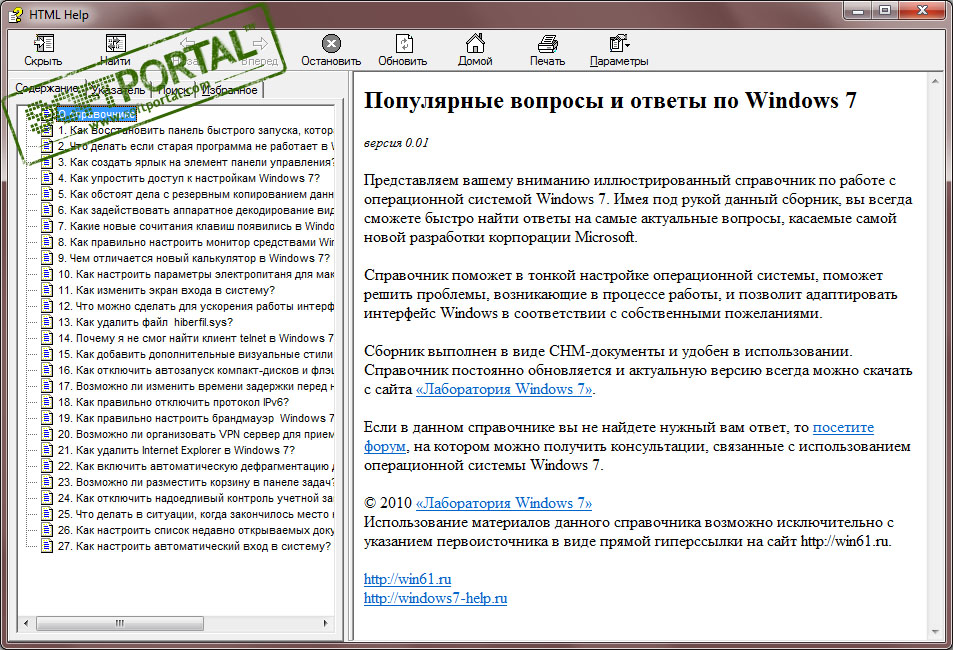
Task: Open «Лаборатория Windows 7» link next to © 2010
Action: 504,503
